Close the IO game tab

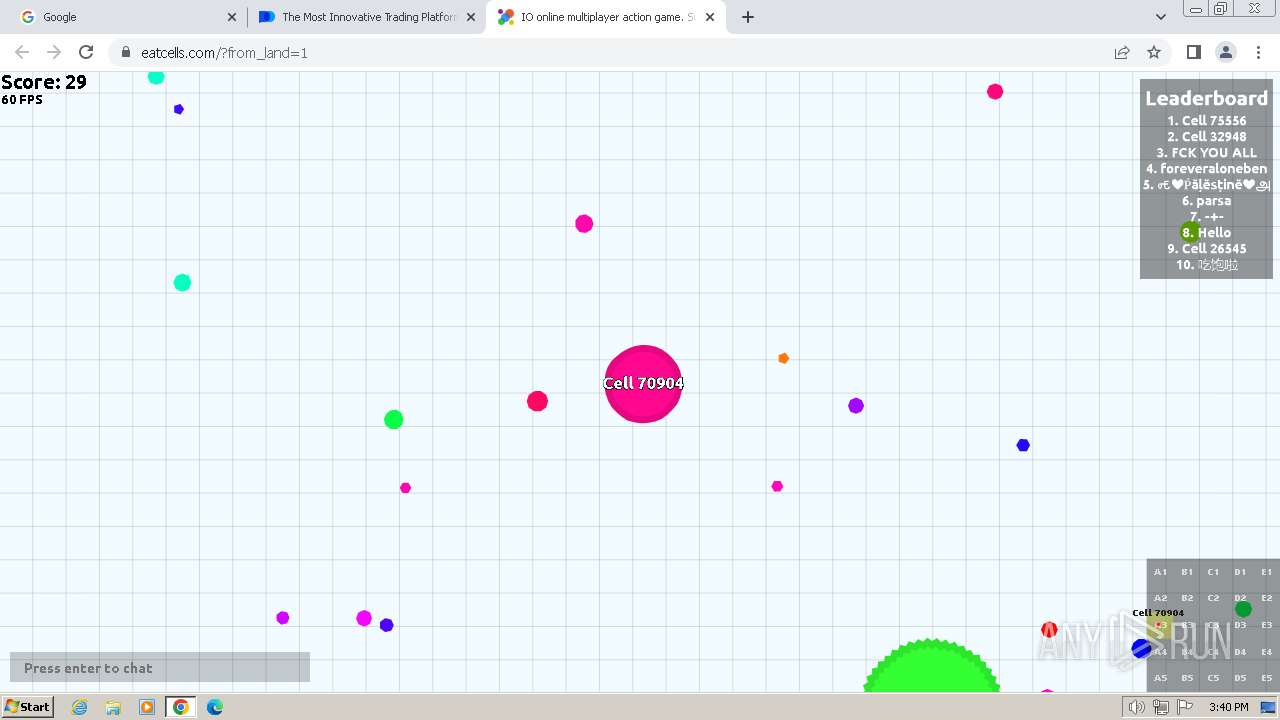(x=711, y=17)
